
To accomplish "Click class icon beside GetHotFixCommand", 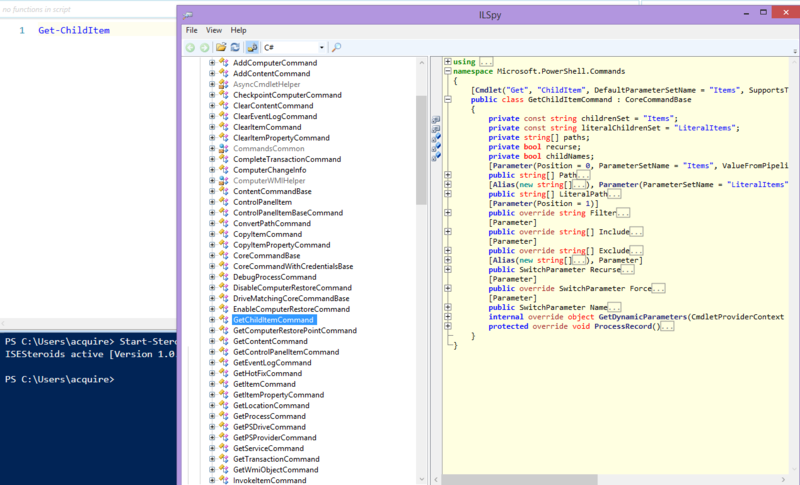I will (223, 373).
